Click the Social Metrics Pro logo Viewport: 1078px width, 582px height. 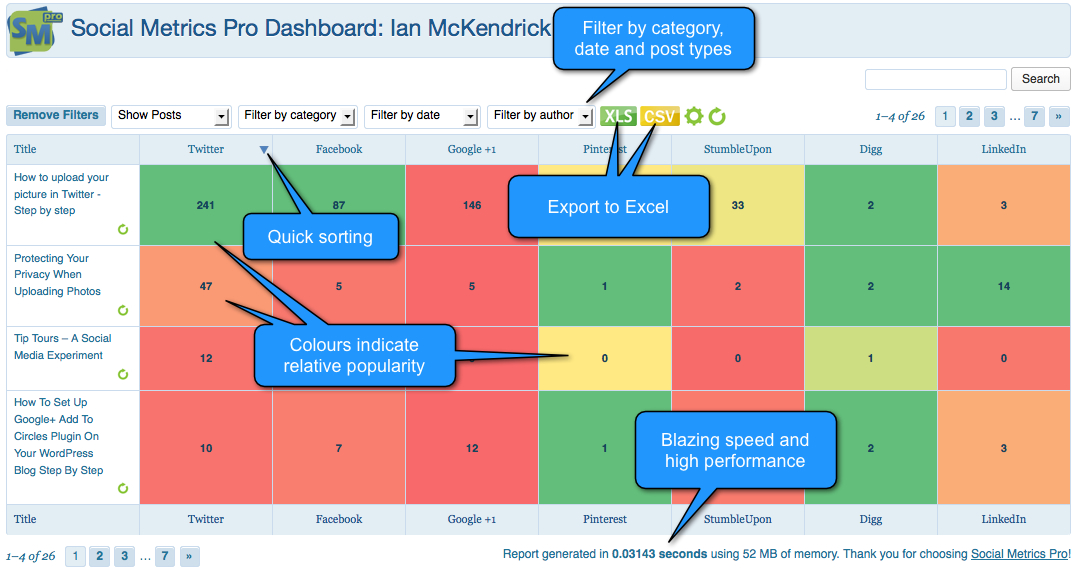click(x=34, y=30)
